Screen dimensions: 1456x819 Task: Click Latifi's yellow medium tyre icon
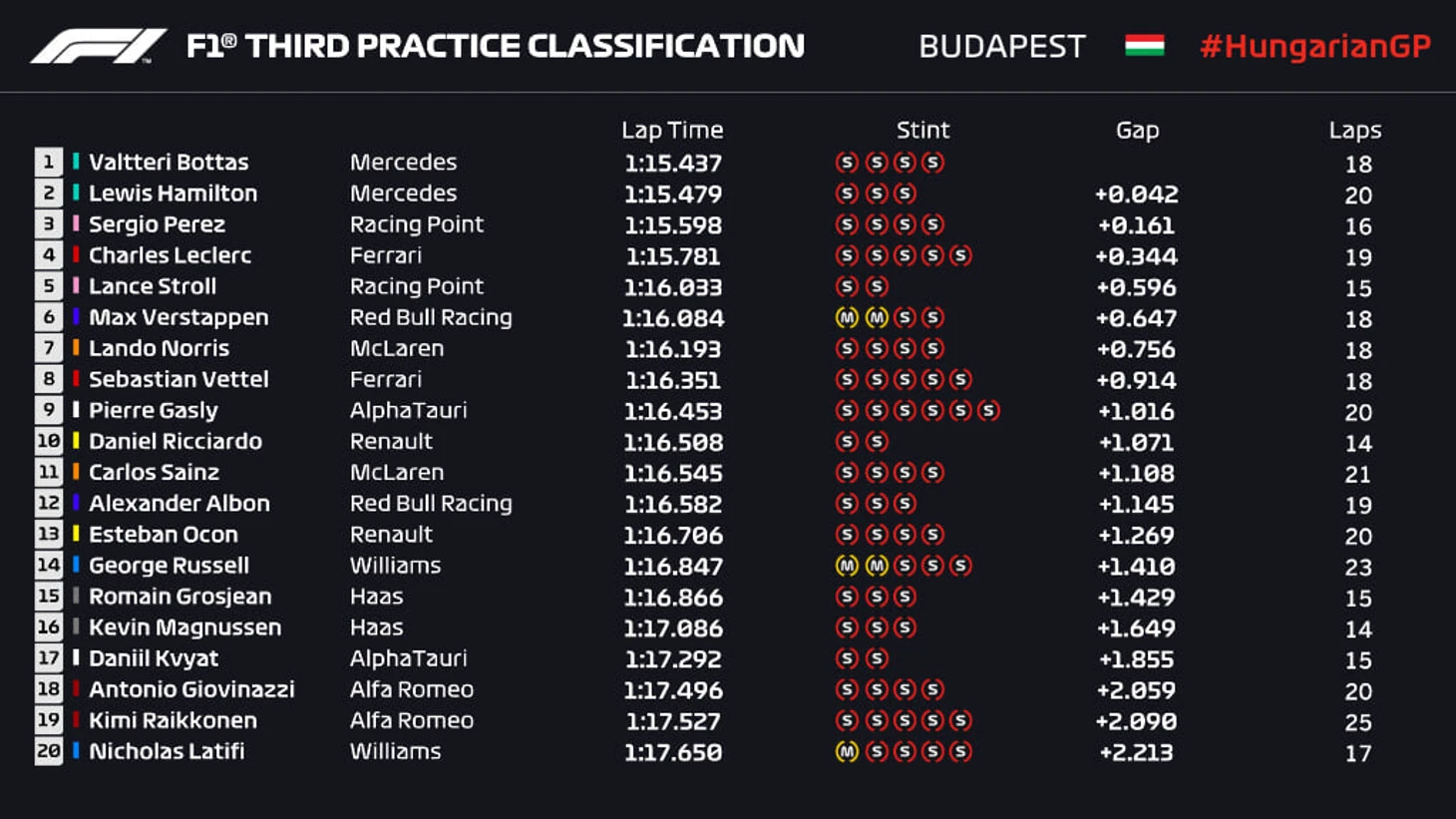[x=847, y=752]
